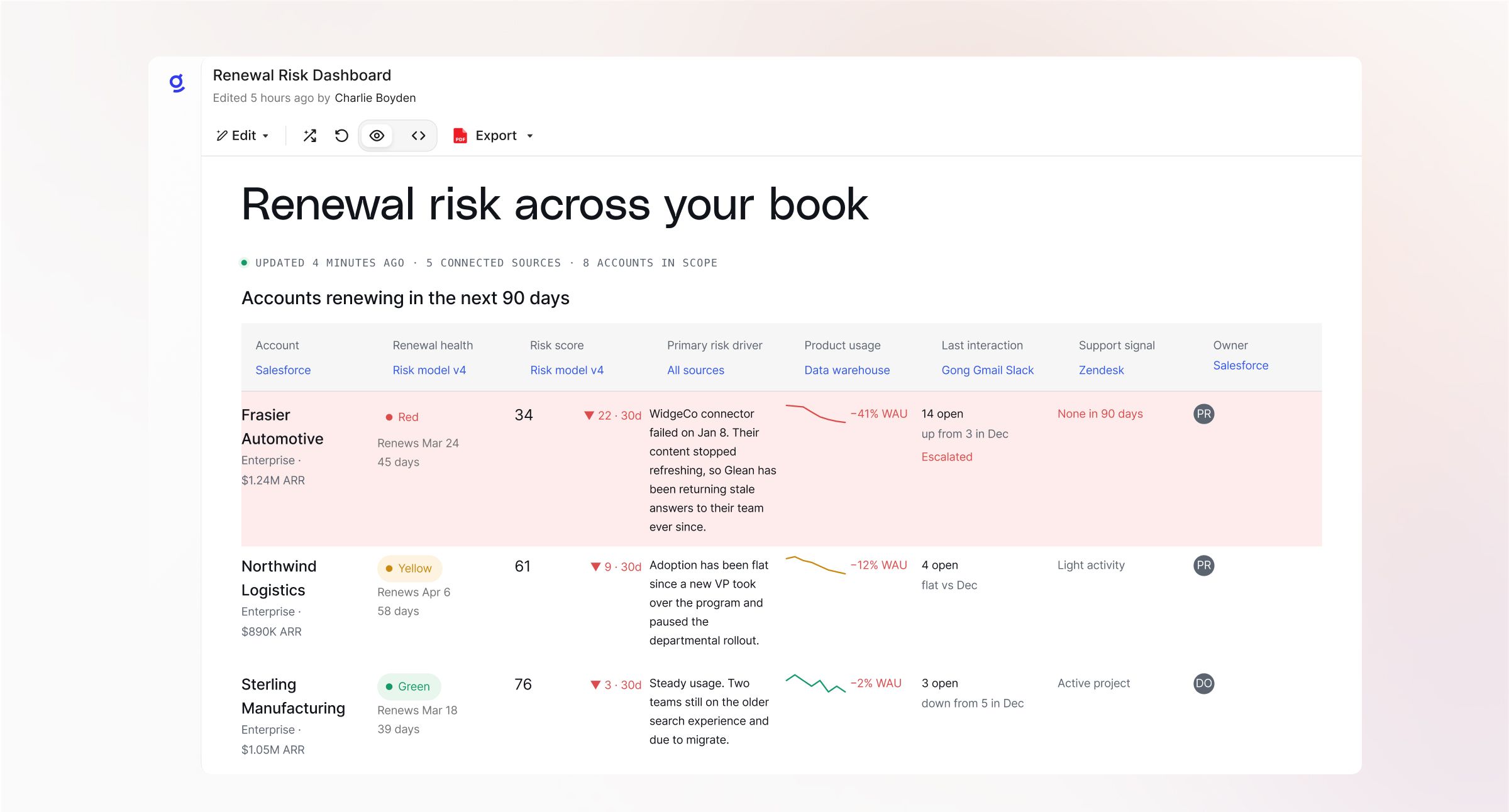The height and width of the screenshot is (812, 1509).
Task: Click the '−2% WAU' usage value
Action: (876, 683)
